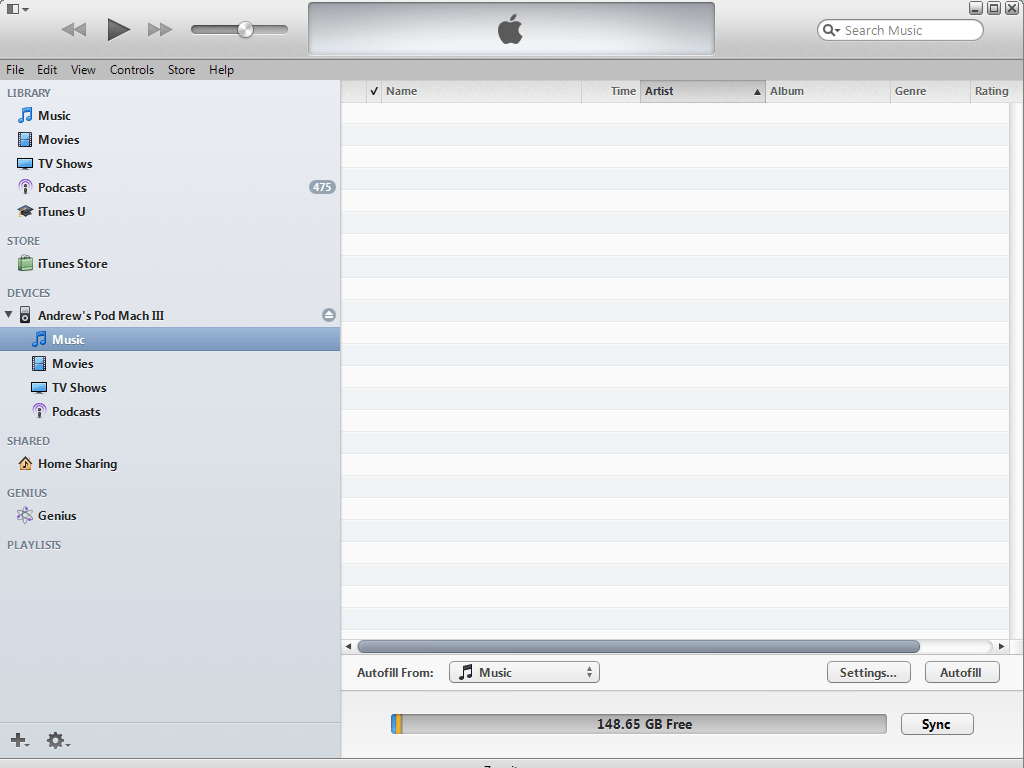Screen dimensions: 1024x768
Task: Sort by Rating column header
Action: 991,91
